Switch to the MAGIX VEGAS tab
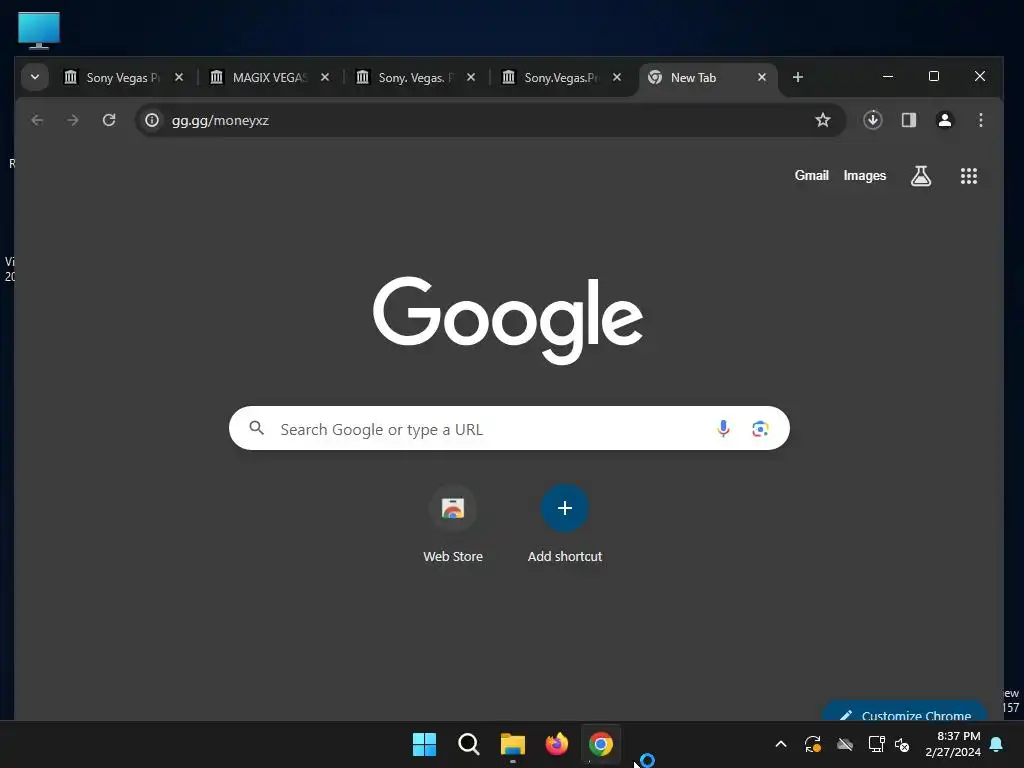The image size is (1024, 768). tap(270, 78)
